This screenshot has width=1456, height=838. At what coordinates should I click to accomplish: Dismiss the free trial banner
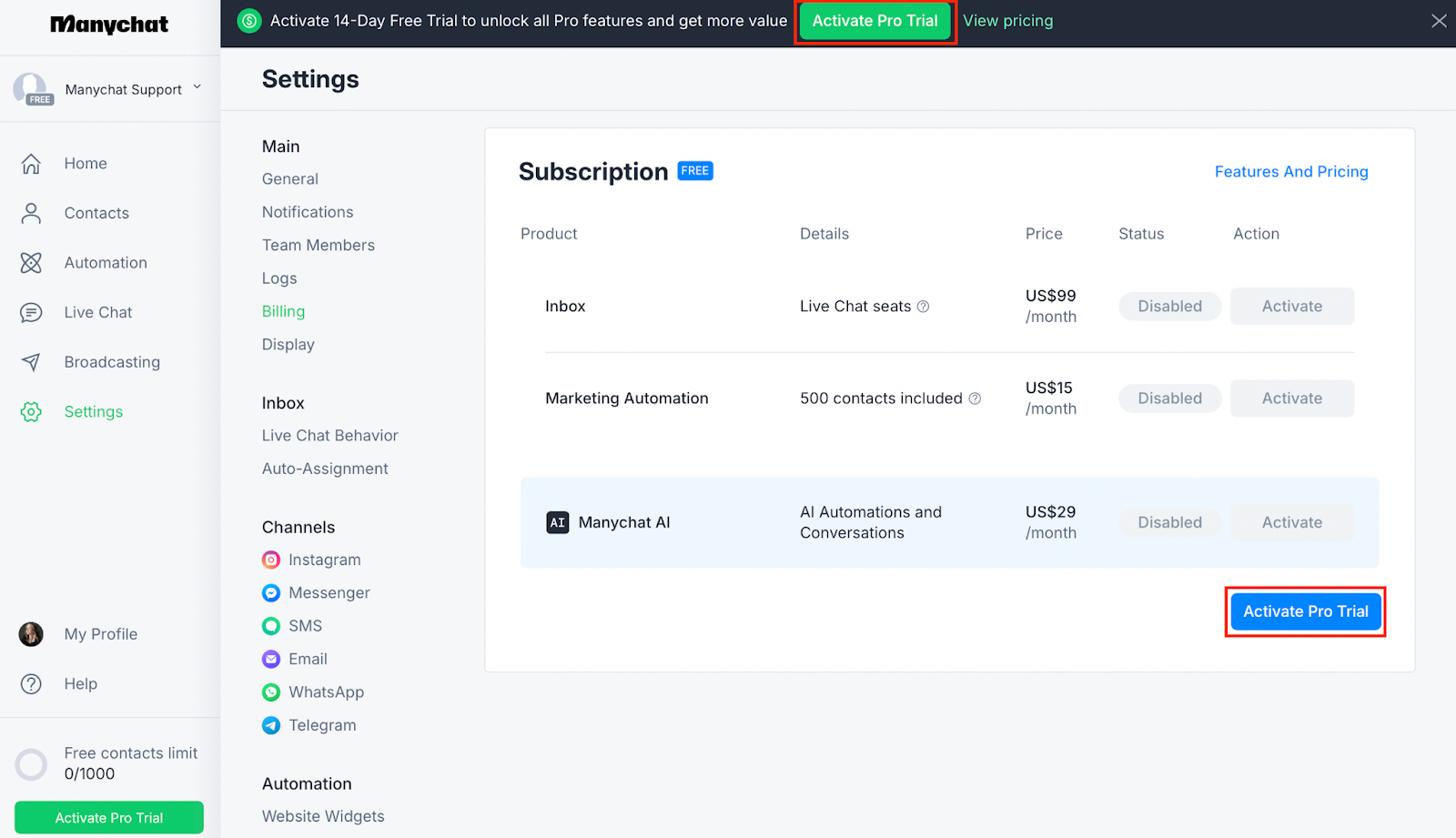click(1438, 21)
